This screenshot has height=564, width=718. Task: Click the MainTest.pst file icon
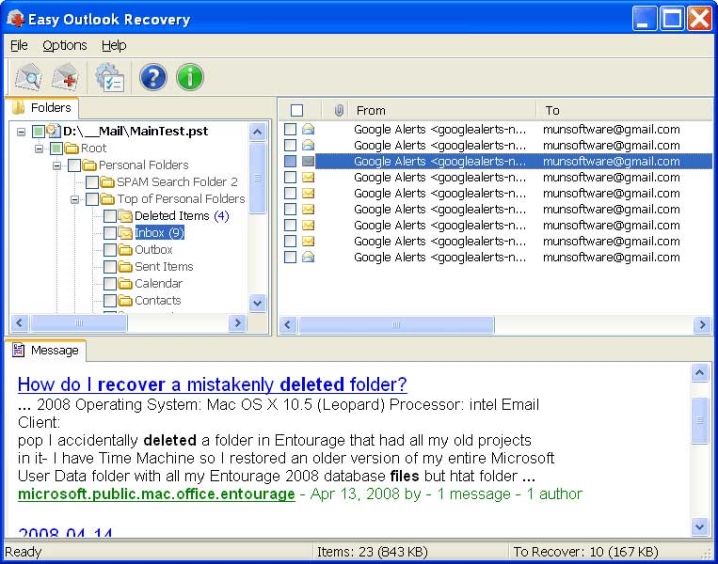pyautogui.click(x=54, y=131)
